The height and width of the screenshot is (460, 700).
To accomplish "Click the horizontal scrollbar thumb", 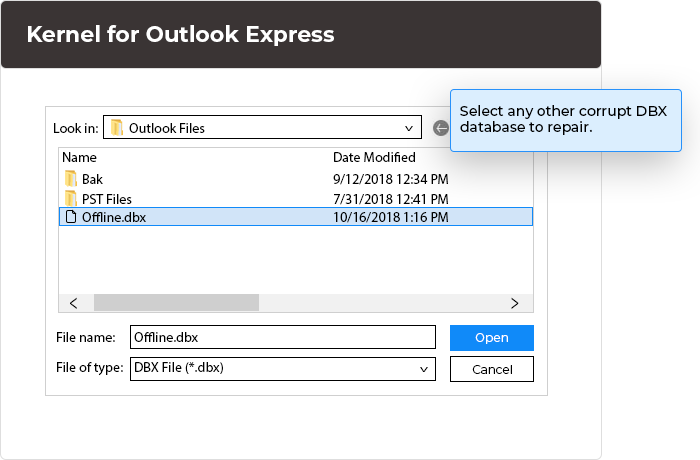I will [176, 302].
